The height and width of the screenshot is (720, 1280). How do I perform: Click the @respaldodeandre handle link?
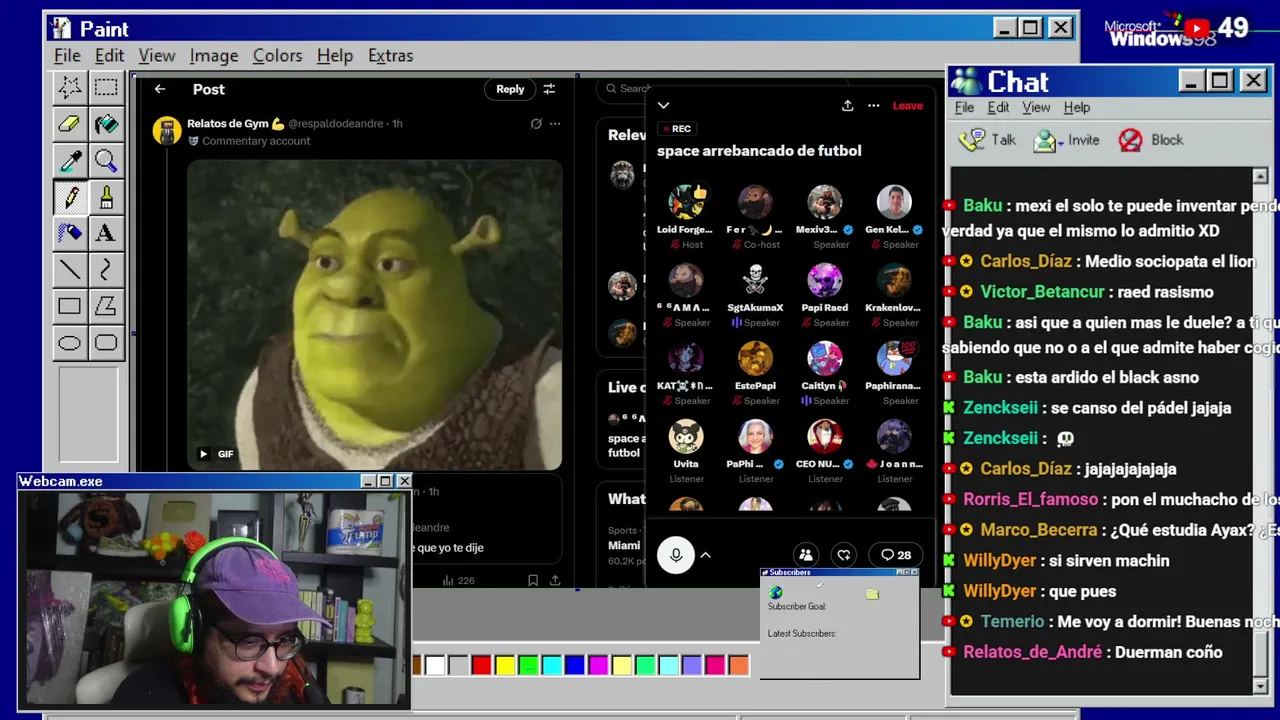pyautogui.click(x=336, y=124)
